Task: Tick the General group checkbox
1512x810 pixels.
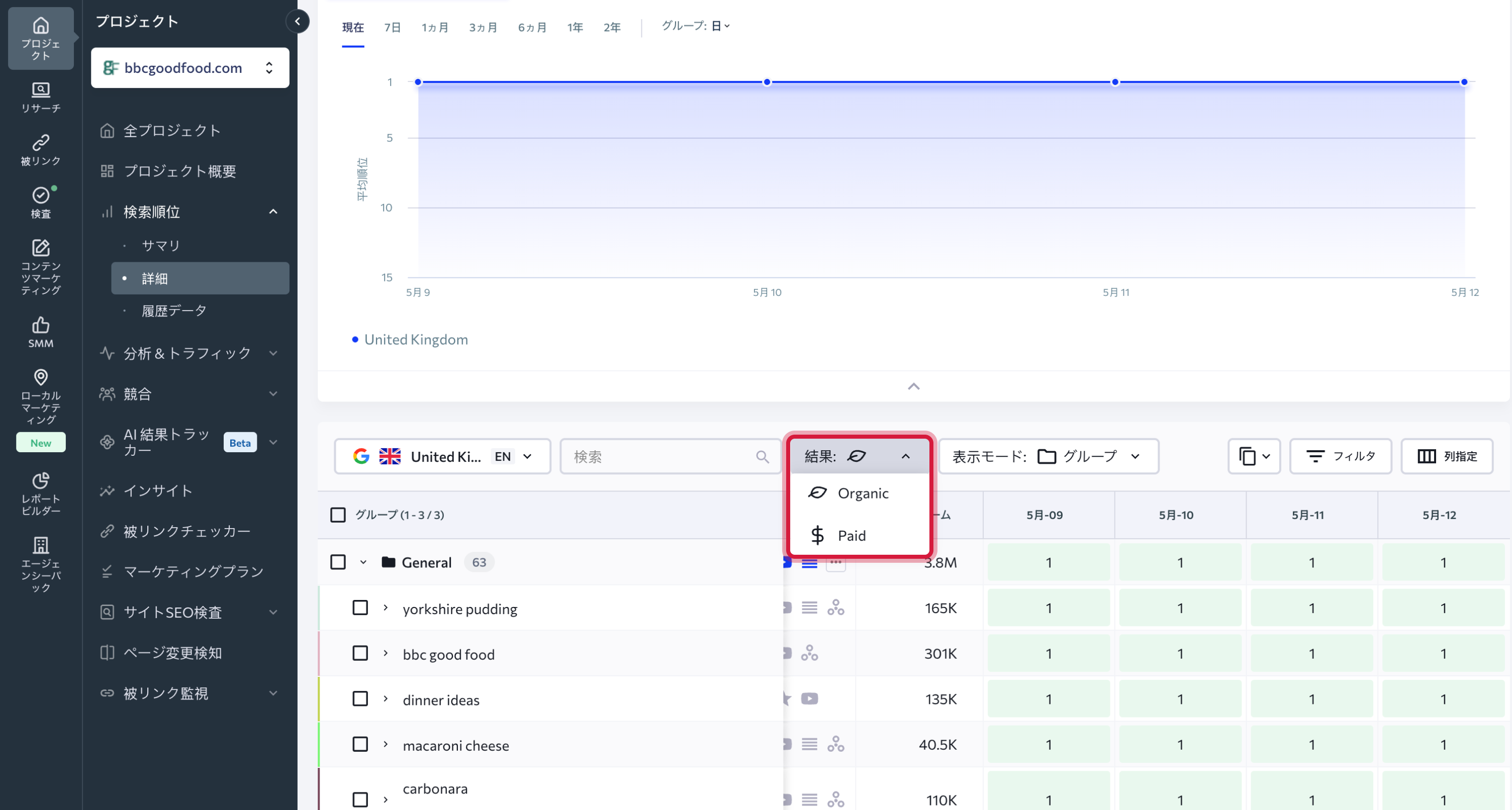Action: (337, 562)
